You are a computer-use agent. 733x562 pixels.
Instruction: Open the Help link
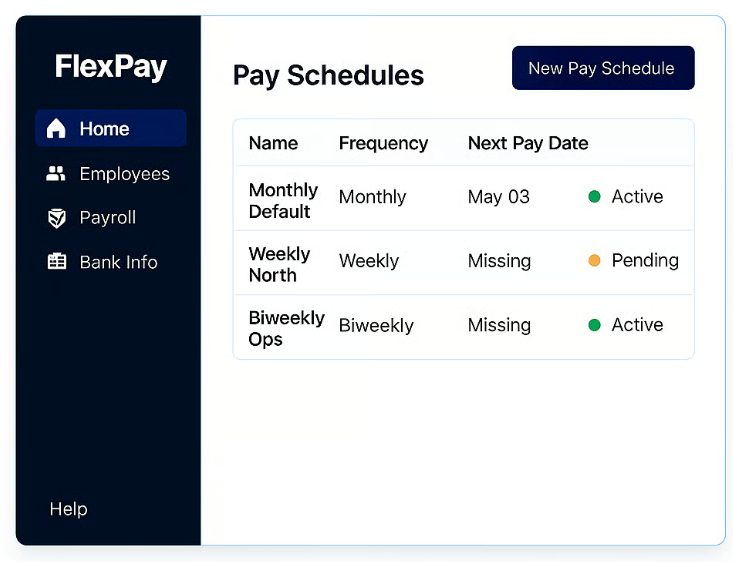click(x=68, y=509)
